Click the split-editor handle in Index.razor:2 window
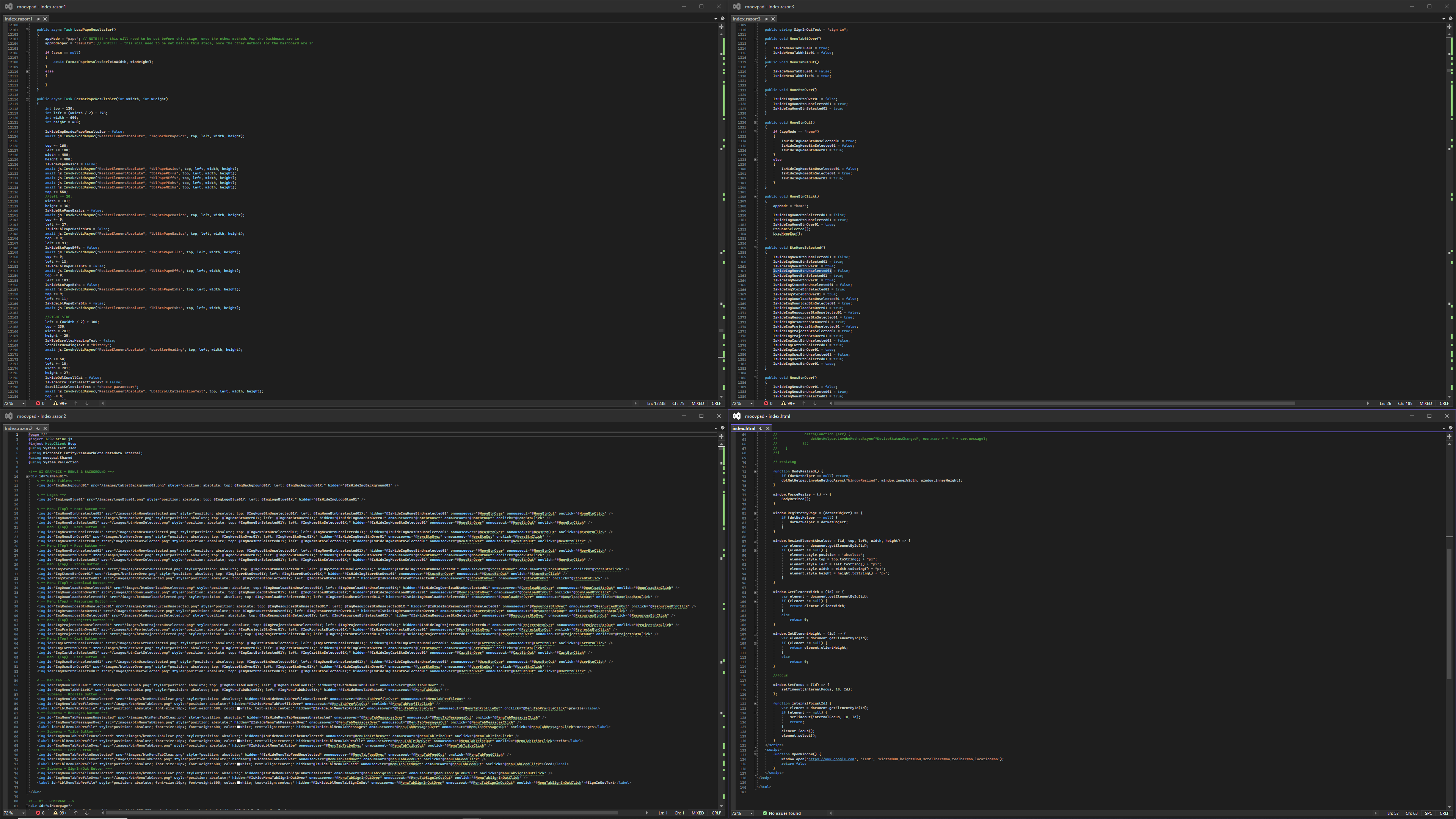1456x819 pixels. 721,436
